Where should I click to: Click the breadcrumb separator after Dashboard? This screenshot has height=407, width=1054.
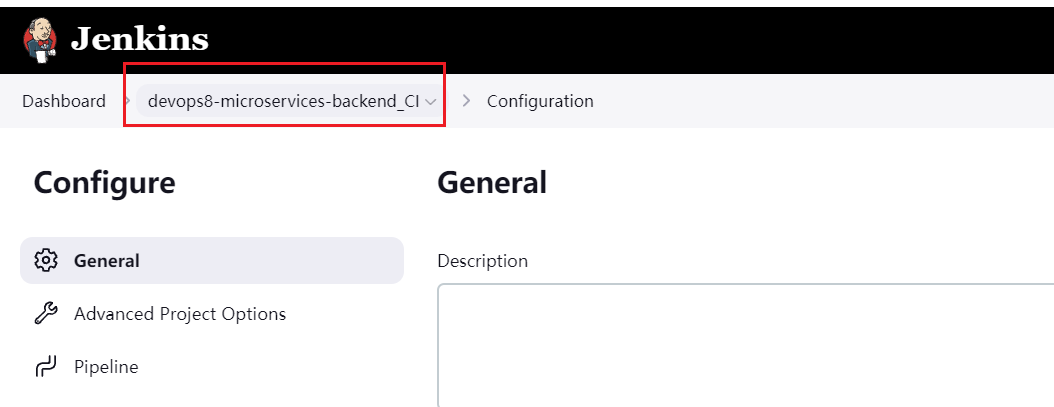tap(127, 102)
